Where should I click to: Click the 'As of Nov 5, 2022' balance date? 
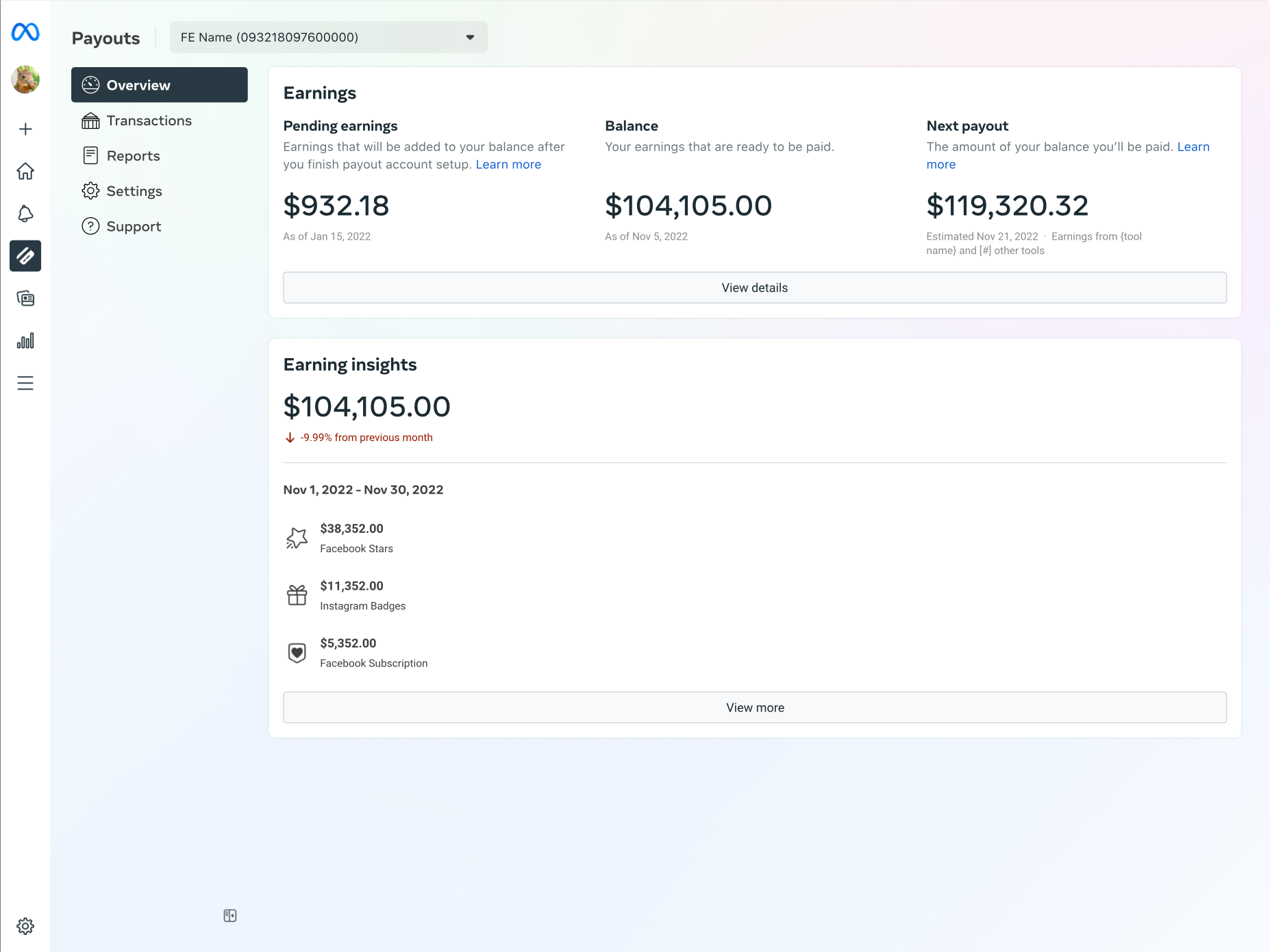646,236
